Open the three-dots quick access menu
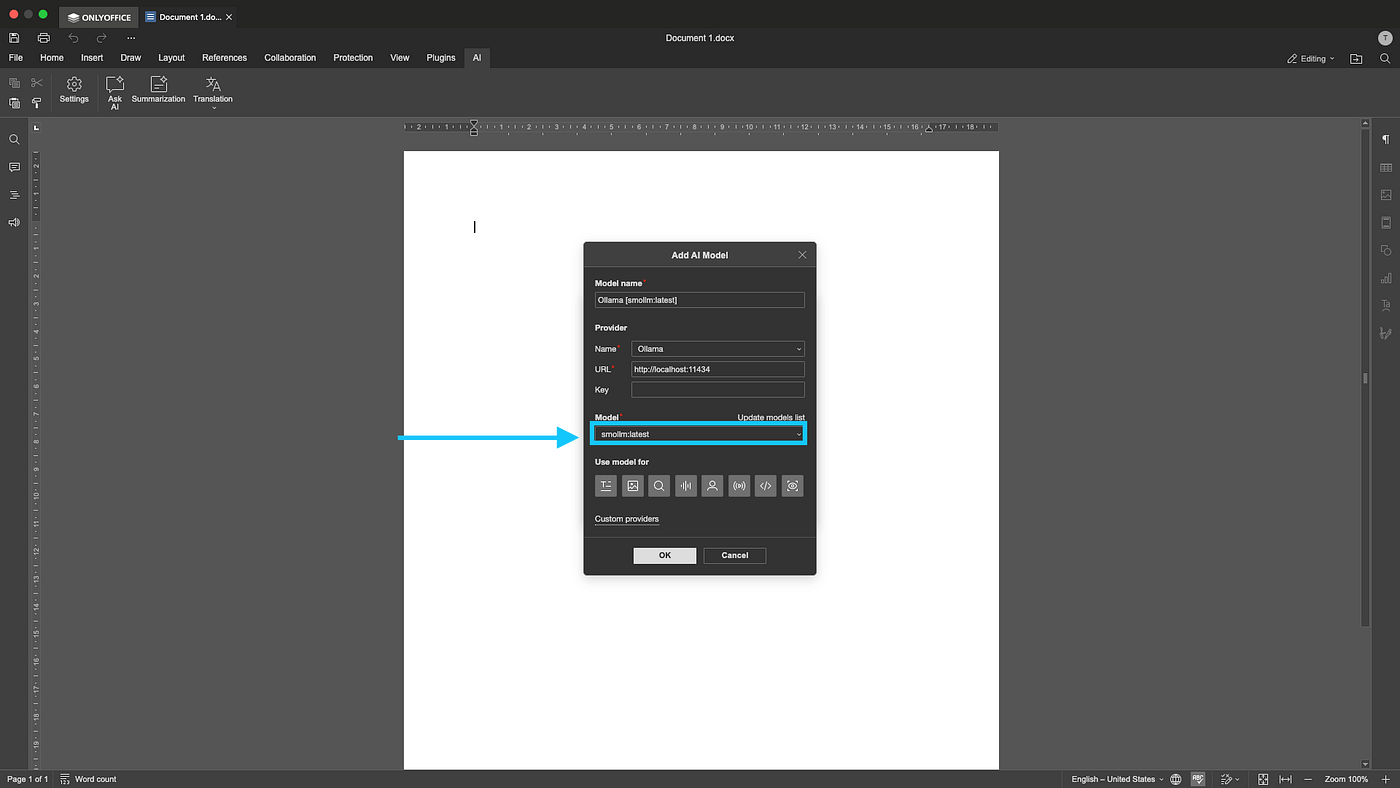Viewport: 1400px width, 788px height. 131,38
